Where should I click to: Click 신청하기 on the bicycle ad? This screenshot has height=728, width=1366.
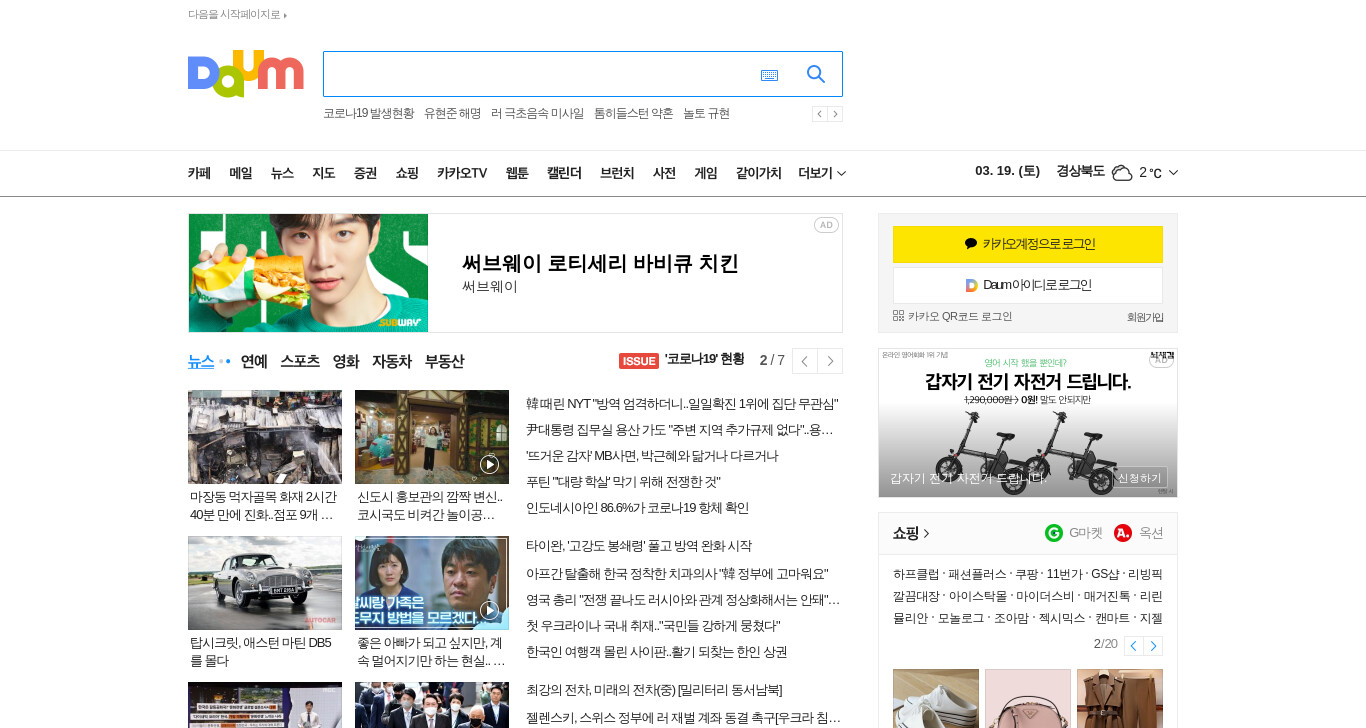click(x=1140, y=478)
